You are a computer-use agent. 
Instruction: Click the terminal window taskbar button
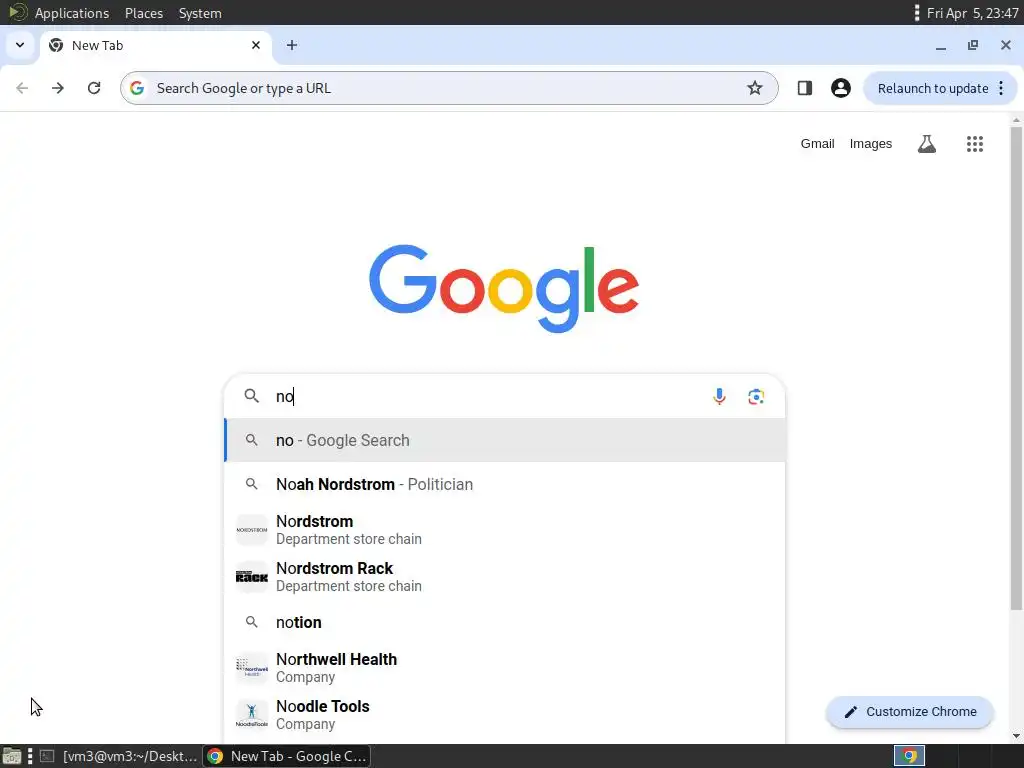click(x=118, y=756)
